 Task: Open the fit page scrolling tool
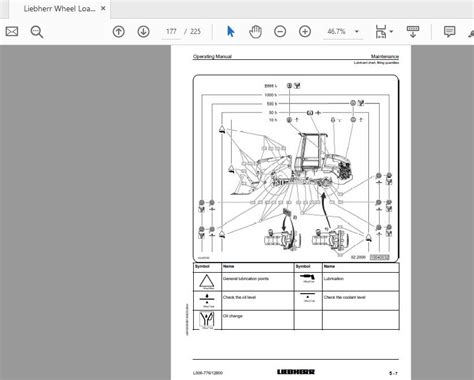381,32
